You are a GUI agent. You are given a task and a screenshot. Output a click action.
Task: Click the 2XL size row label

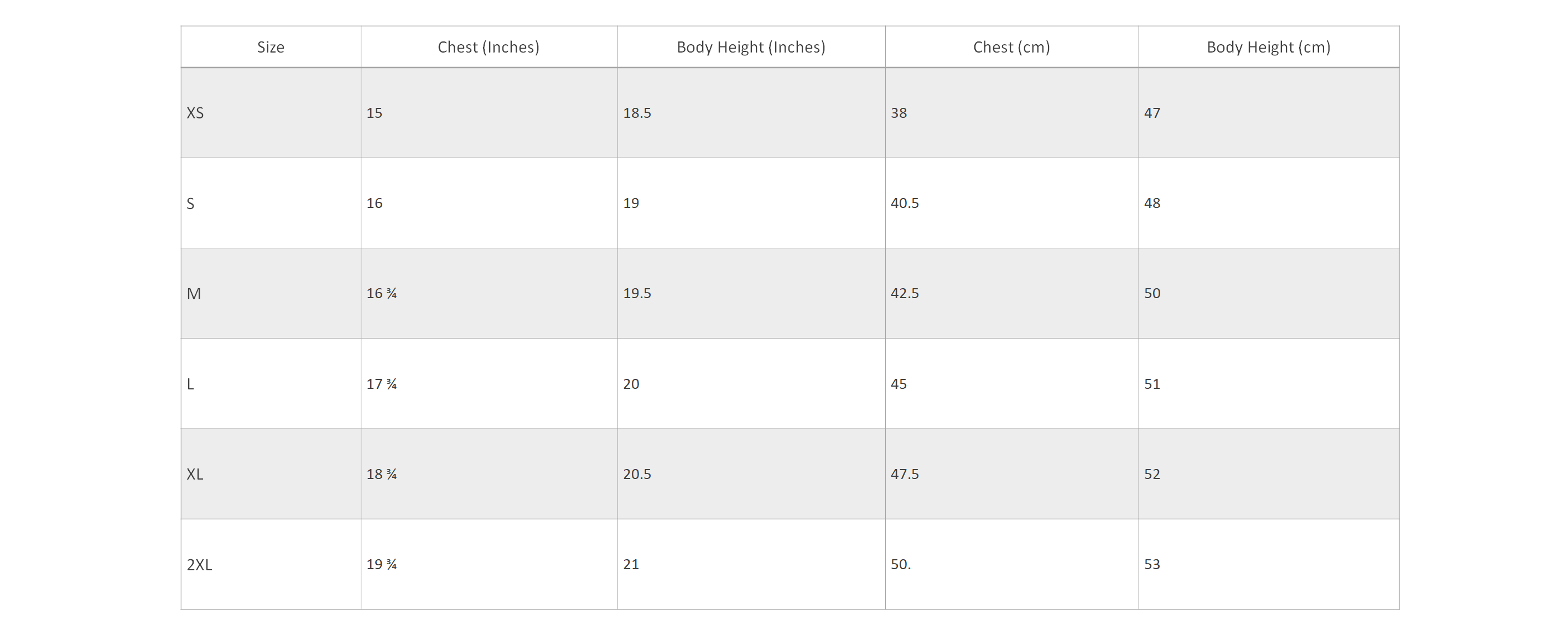pyautogui.click(x=271, y=564)
